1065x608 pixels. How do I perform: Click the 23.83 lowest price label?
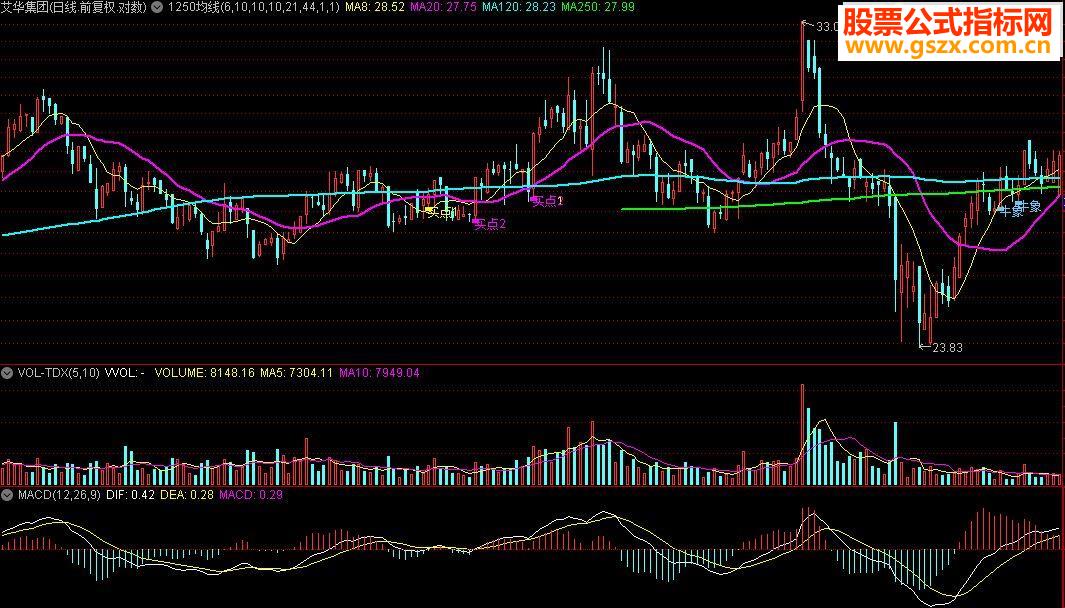[x=947, y=348]
